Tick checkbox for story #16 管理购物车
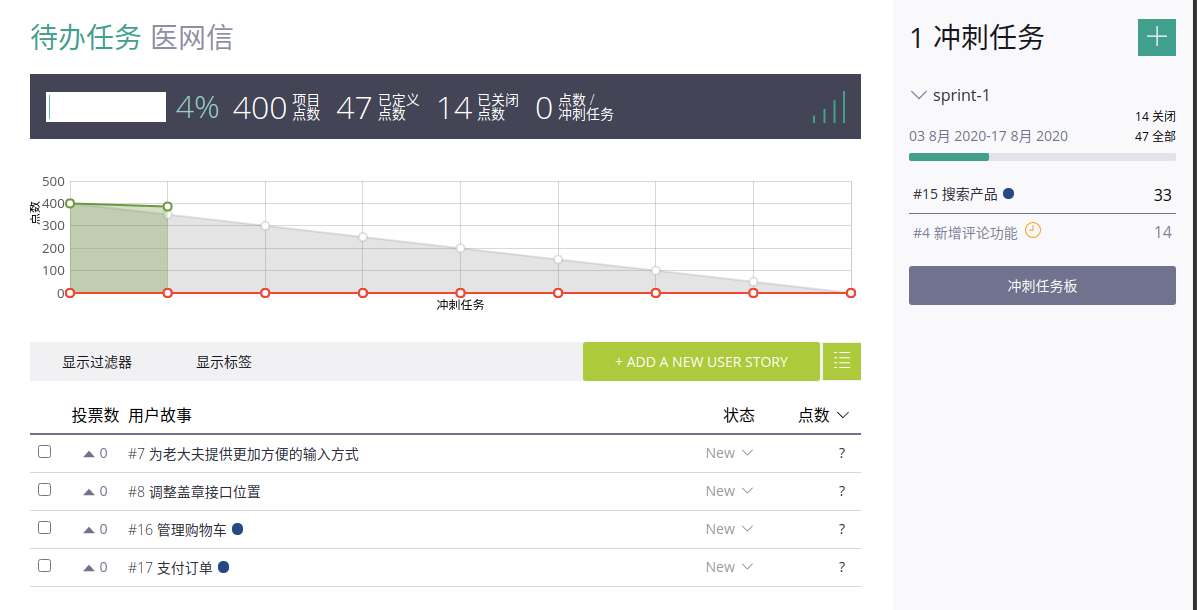The image size is (1197, 610). point(44,528)
